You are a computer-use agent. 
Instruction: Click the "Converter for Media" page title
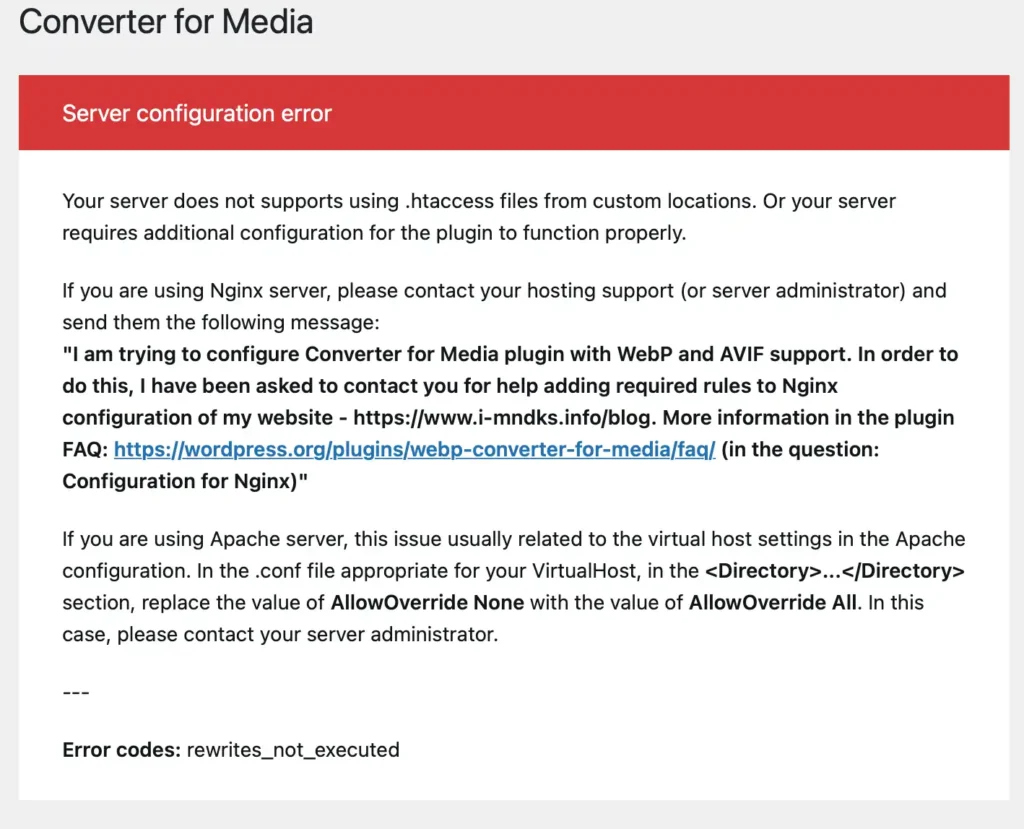166,21
